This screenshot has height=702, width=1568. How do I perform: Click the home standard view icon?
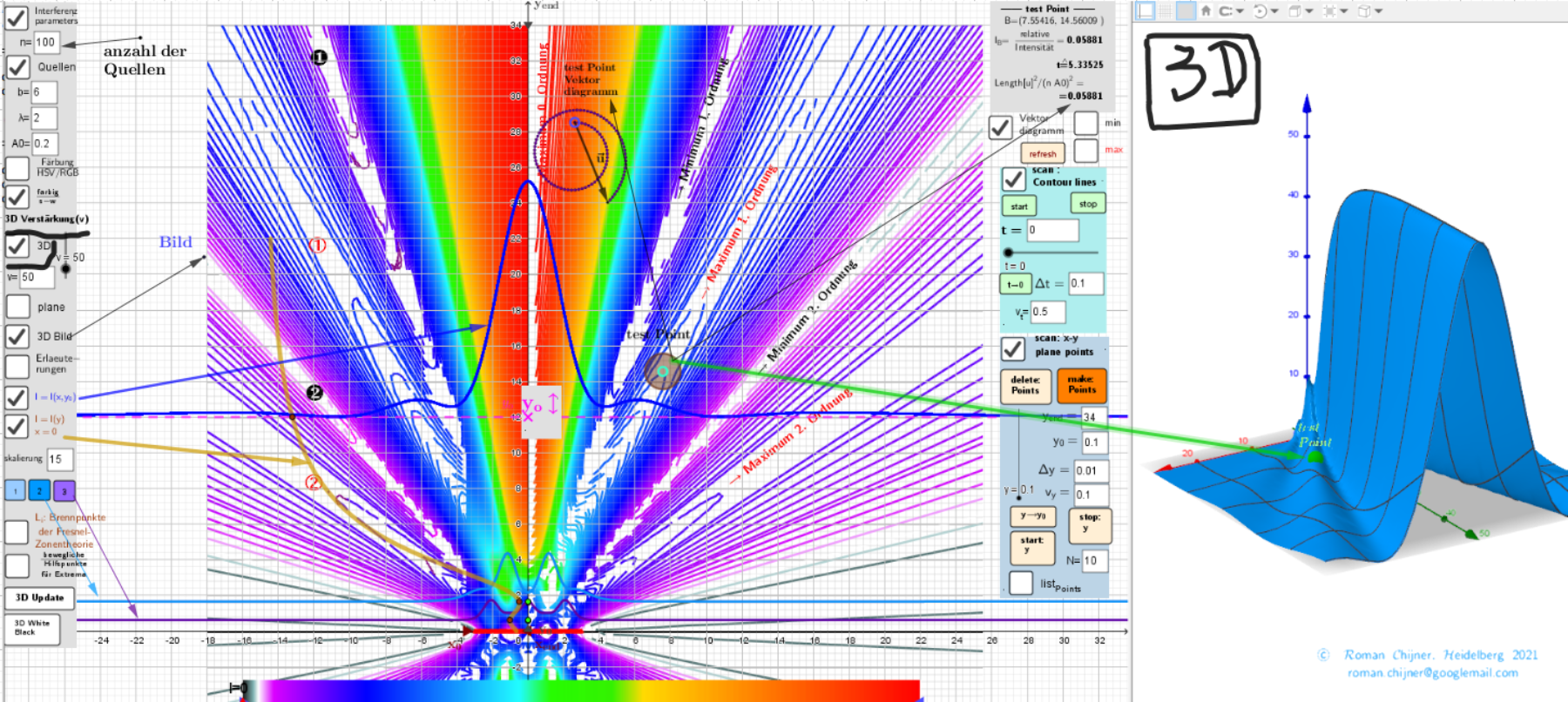click(1206, 10)
